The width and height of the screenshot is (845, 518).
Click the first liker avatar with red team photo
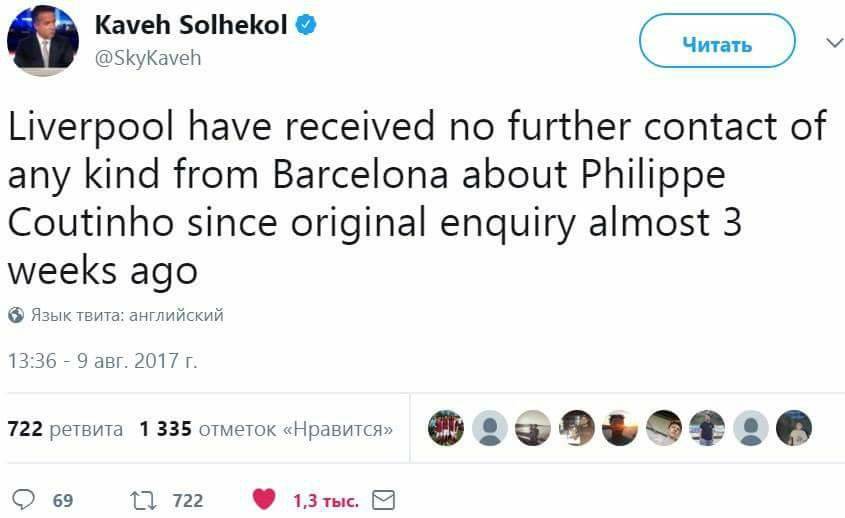[x=446, y=428]
